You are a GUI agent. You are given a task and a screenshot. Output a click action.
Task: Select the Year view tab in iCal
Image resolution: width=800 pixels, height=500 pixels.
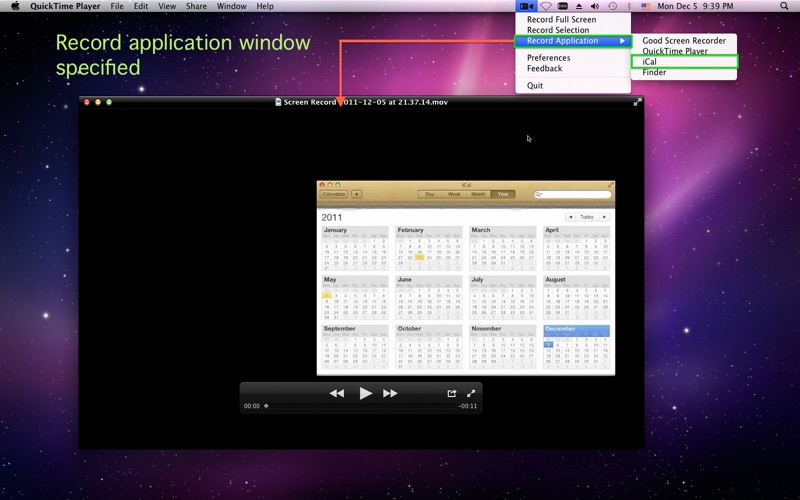click(503, 194)
